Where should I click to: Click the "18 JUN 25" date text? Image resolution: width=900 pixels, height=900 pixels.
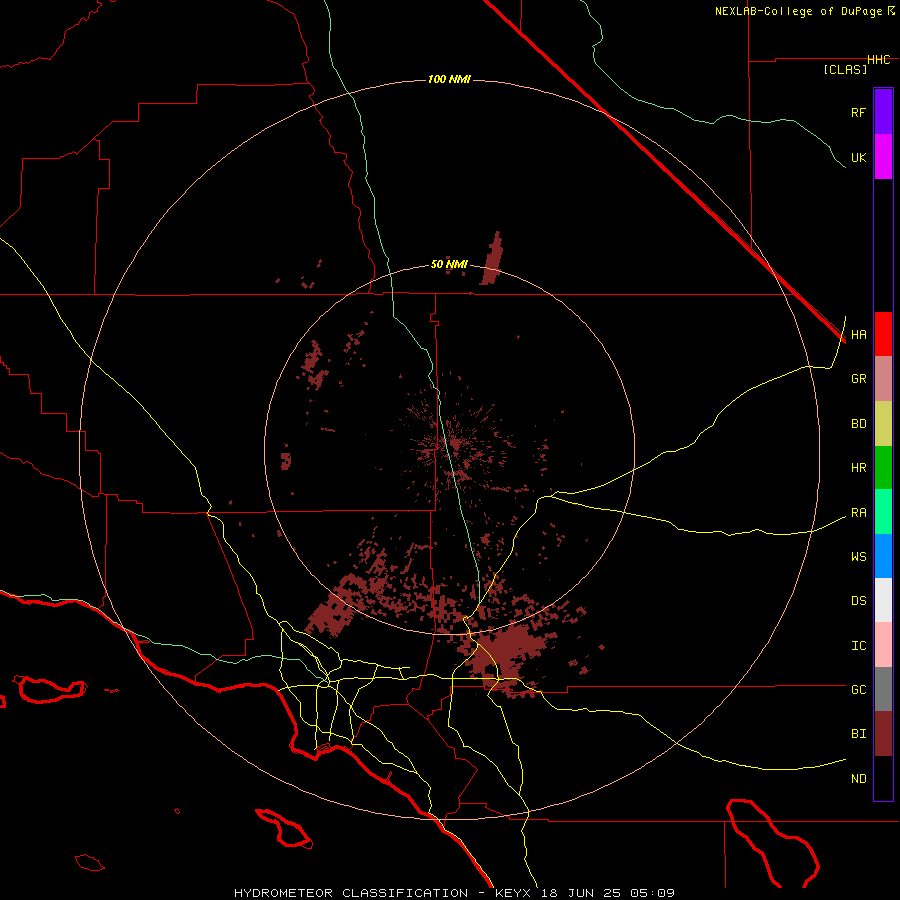click(580, 893)
